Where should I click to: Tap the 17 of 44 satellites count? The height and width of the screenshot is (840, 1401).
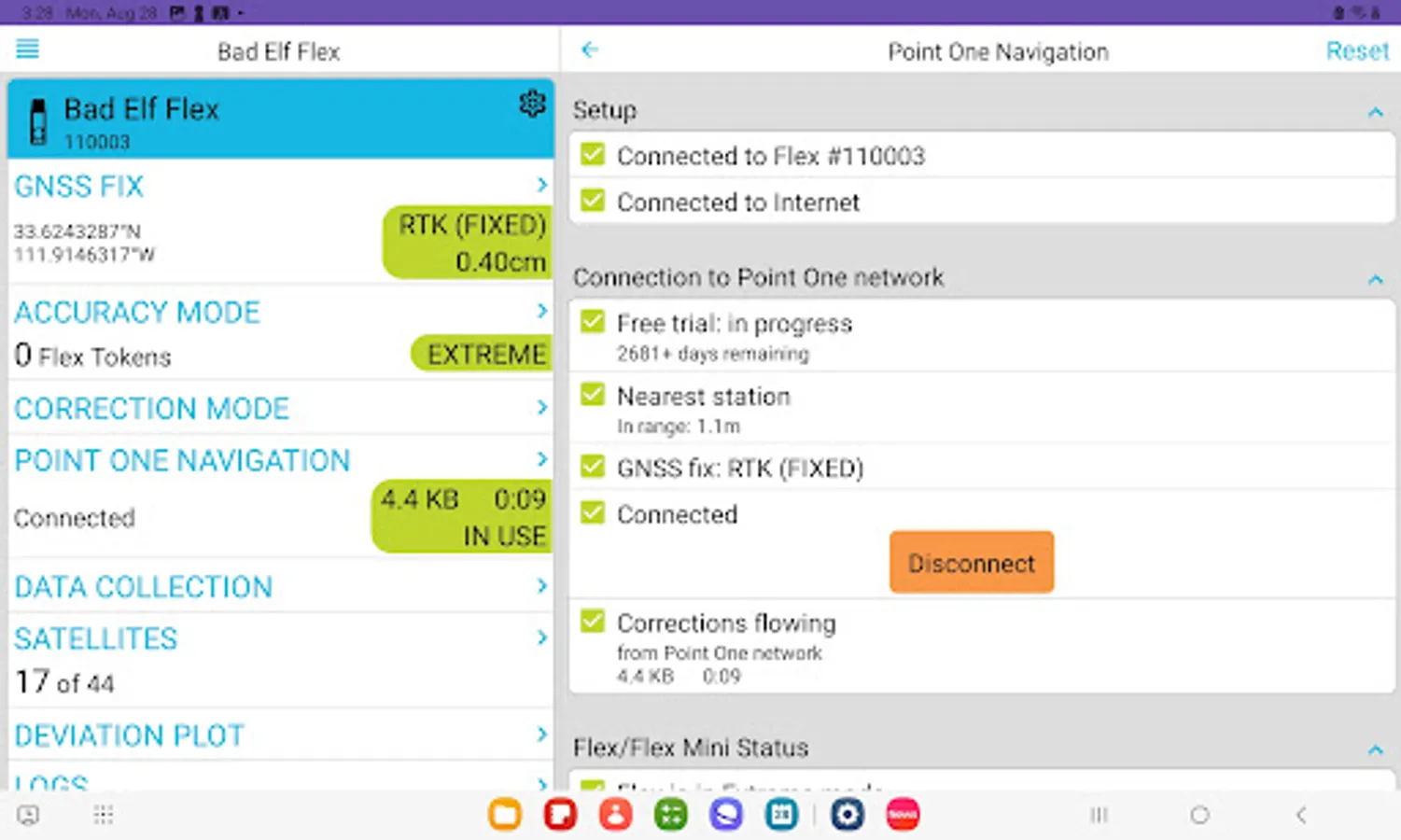coord(64,682)
